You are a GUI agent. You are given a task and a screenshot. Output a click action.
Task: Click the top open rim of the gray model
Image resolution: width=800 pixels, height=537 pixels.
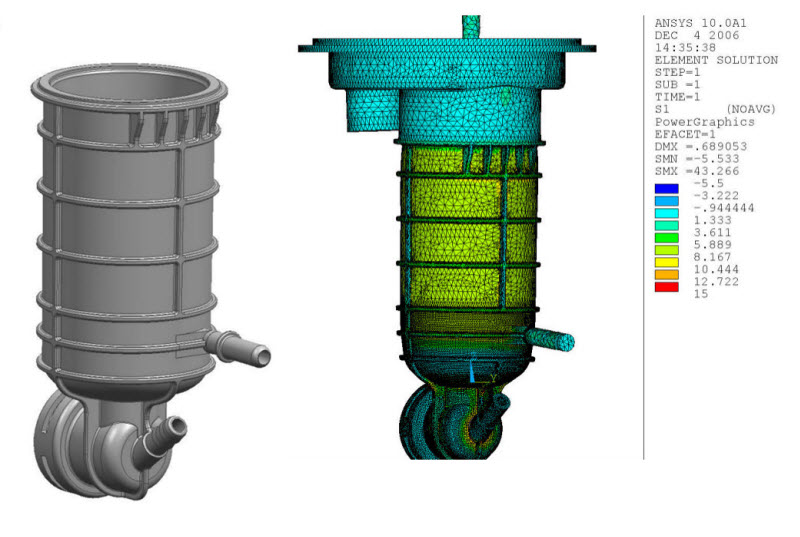(x=129, y=85)
